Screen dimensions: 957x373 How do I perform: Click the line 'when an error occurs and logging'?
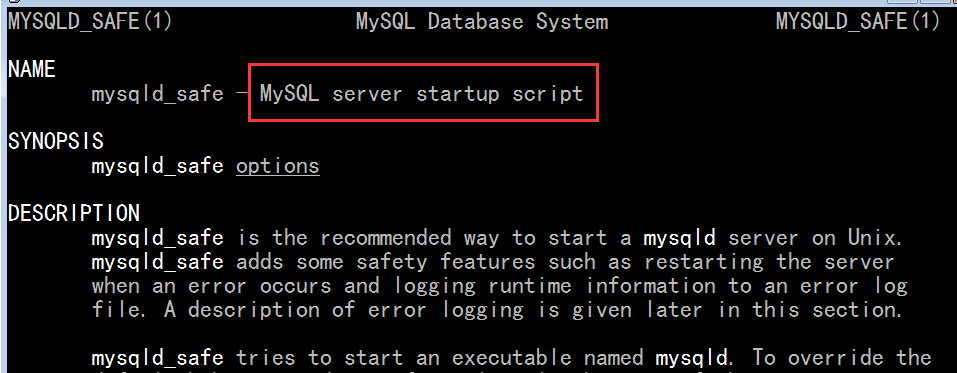pyautogui.click(x=500, y=286)
